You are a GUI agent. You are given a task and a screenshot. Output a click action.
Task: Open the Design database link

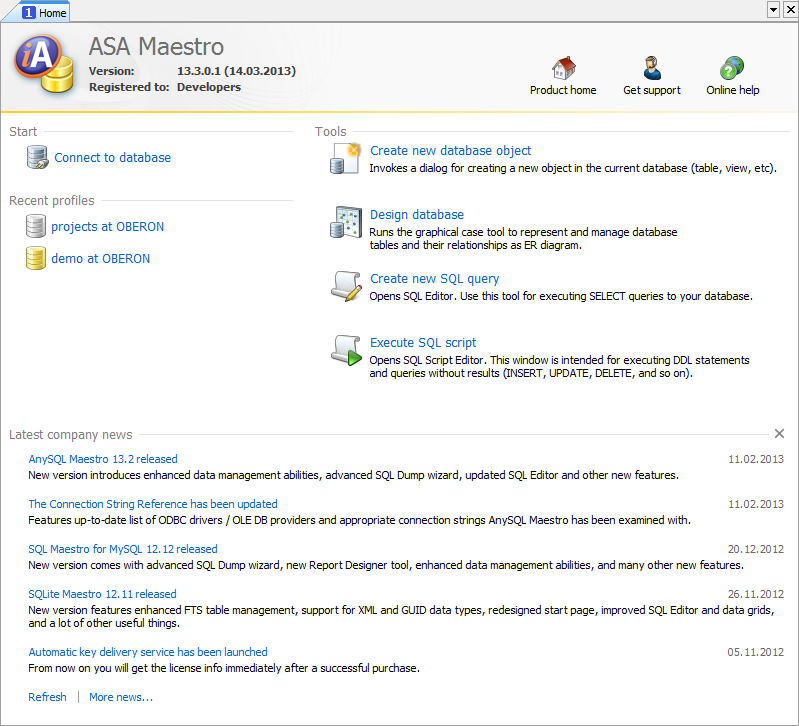(x=417, y=214)
